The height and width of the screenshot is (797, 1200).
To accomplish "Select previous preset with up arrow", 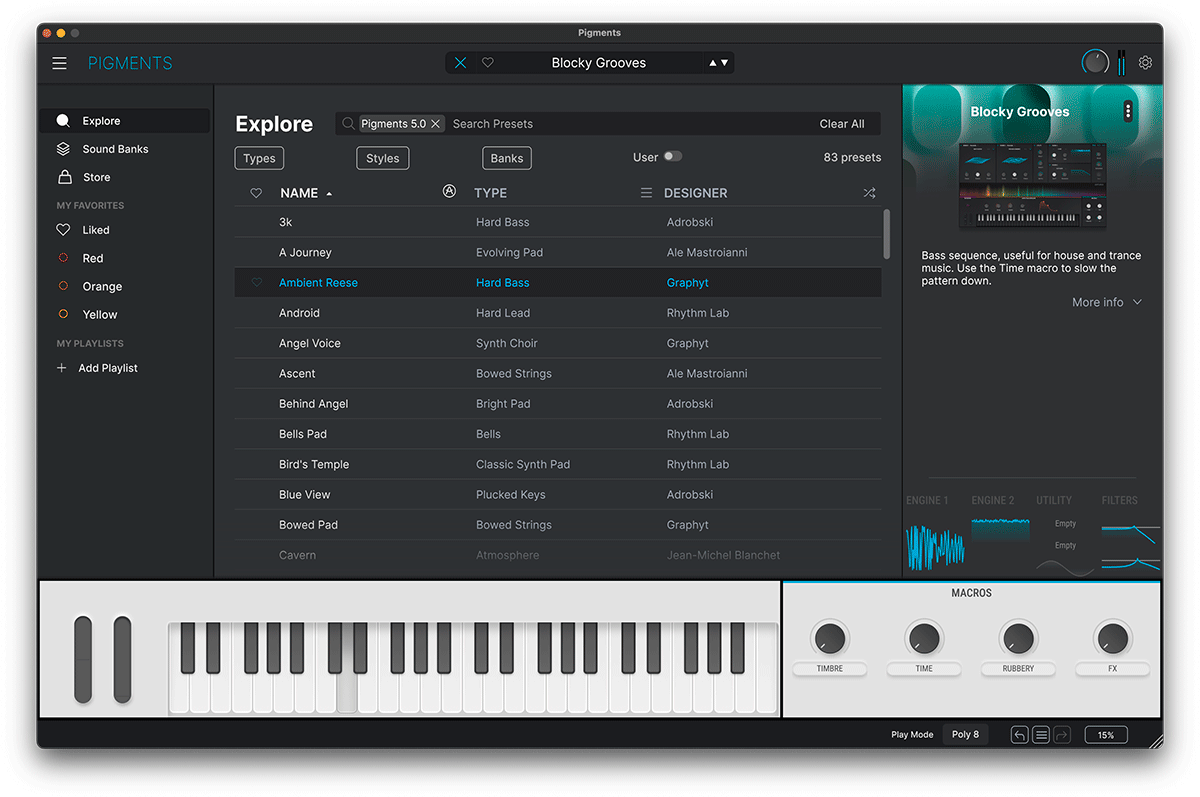I will point(713,63).
